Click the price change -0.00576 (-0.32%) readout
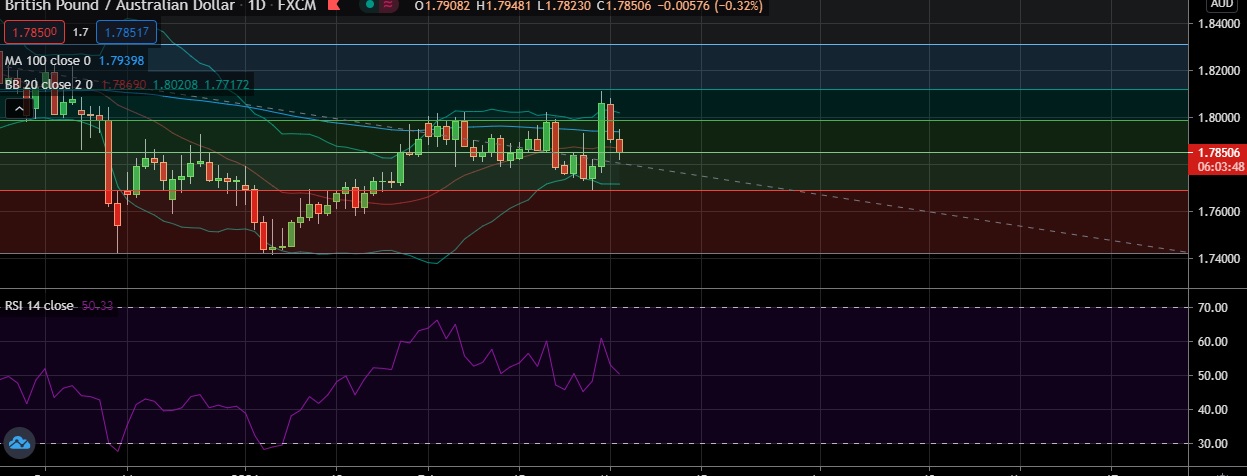Screen dimensions: 1247x476 [709, 5]
